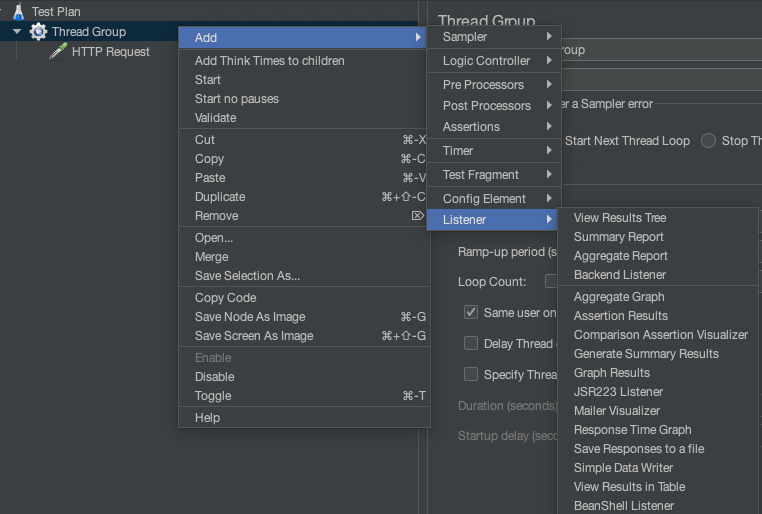Click Save Screen As Image
The height and width of the screenshot is (514, 762).
point(305,336)
